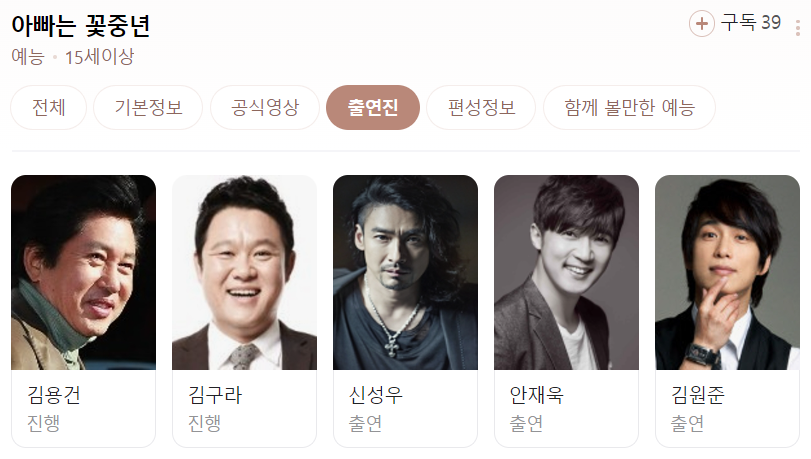Screen dimensions: 811x459
Task: Open the three-dot more options menu
Action: (798, 28)
